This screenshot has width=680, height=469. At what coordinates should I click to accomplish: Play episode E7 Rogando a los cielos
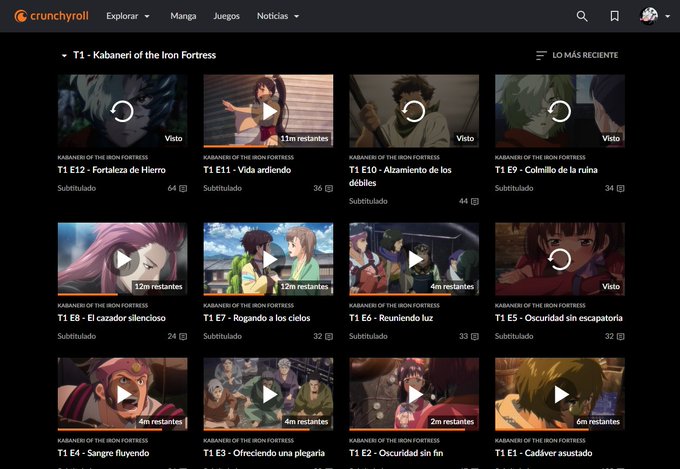click(x=268, y=259)
